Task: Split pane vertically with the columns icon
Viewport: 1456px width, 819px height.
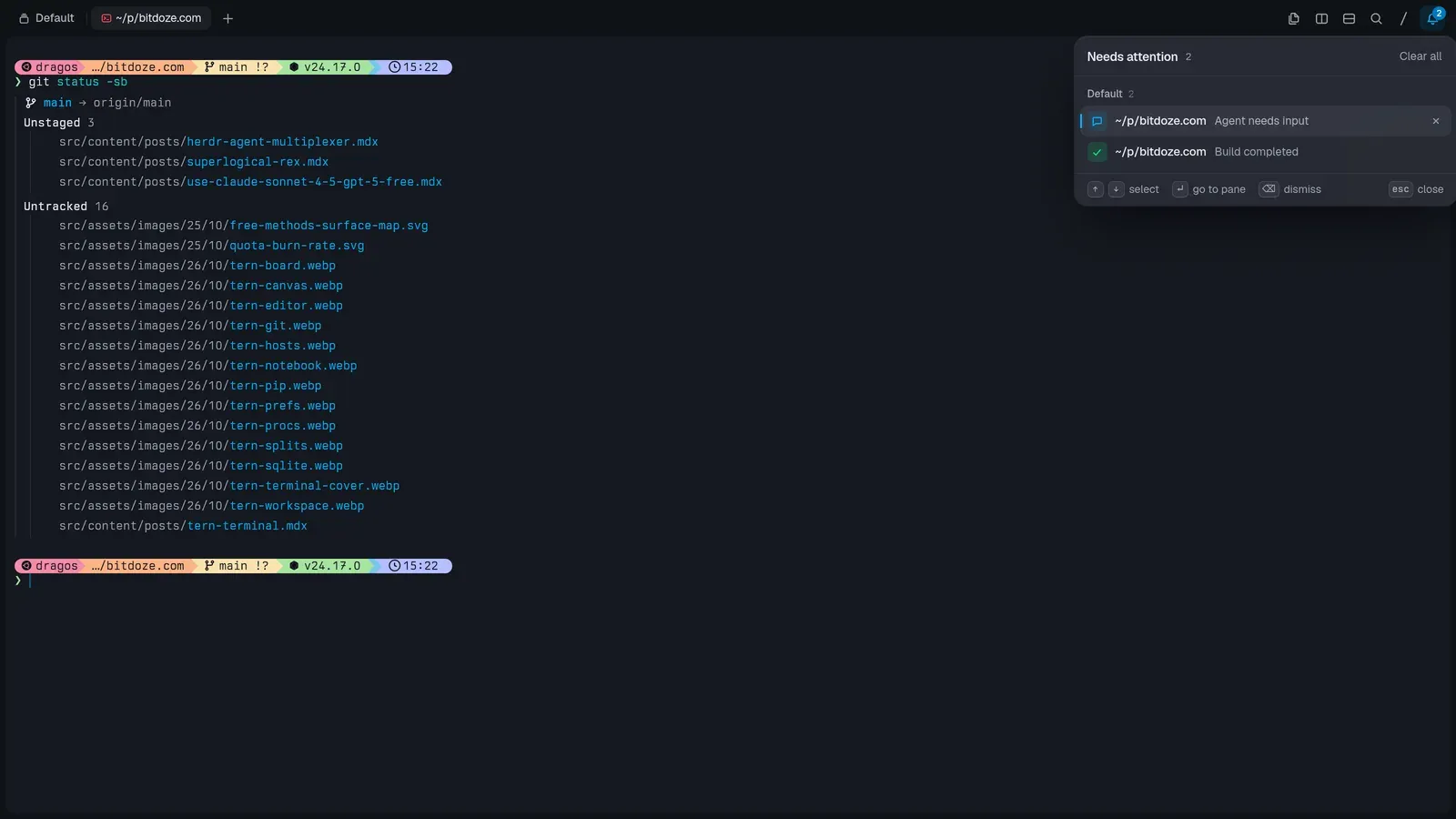Action: point(1321,18)
